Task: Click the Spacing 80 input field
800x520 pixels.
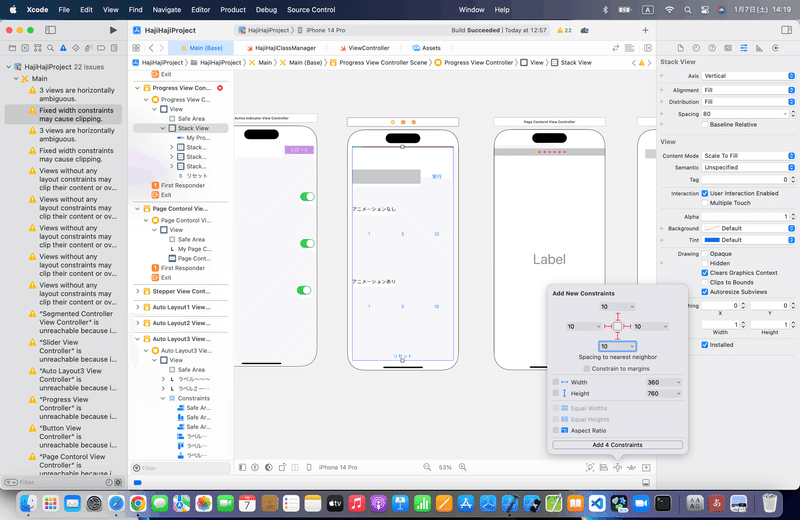Action: pos(745,114)
